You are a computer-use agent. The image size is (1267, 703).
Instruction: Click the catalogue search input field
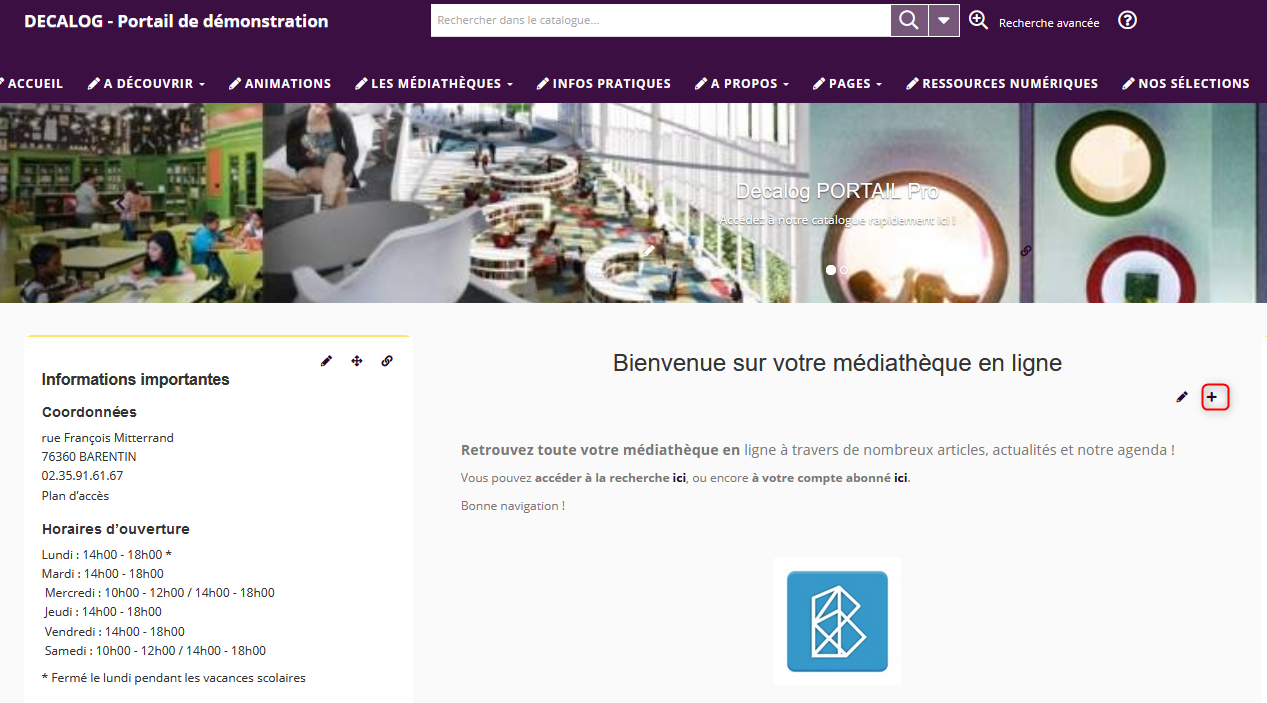tap(661, 20)
